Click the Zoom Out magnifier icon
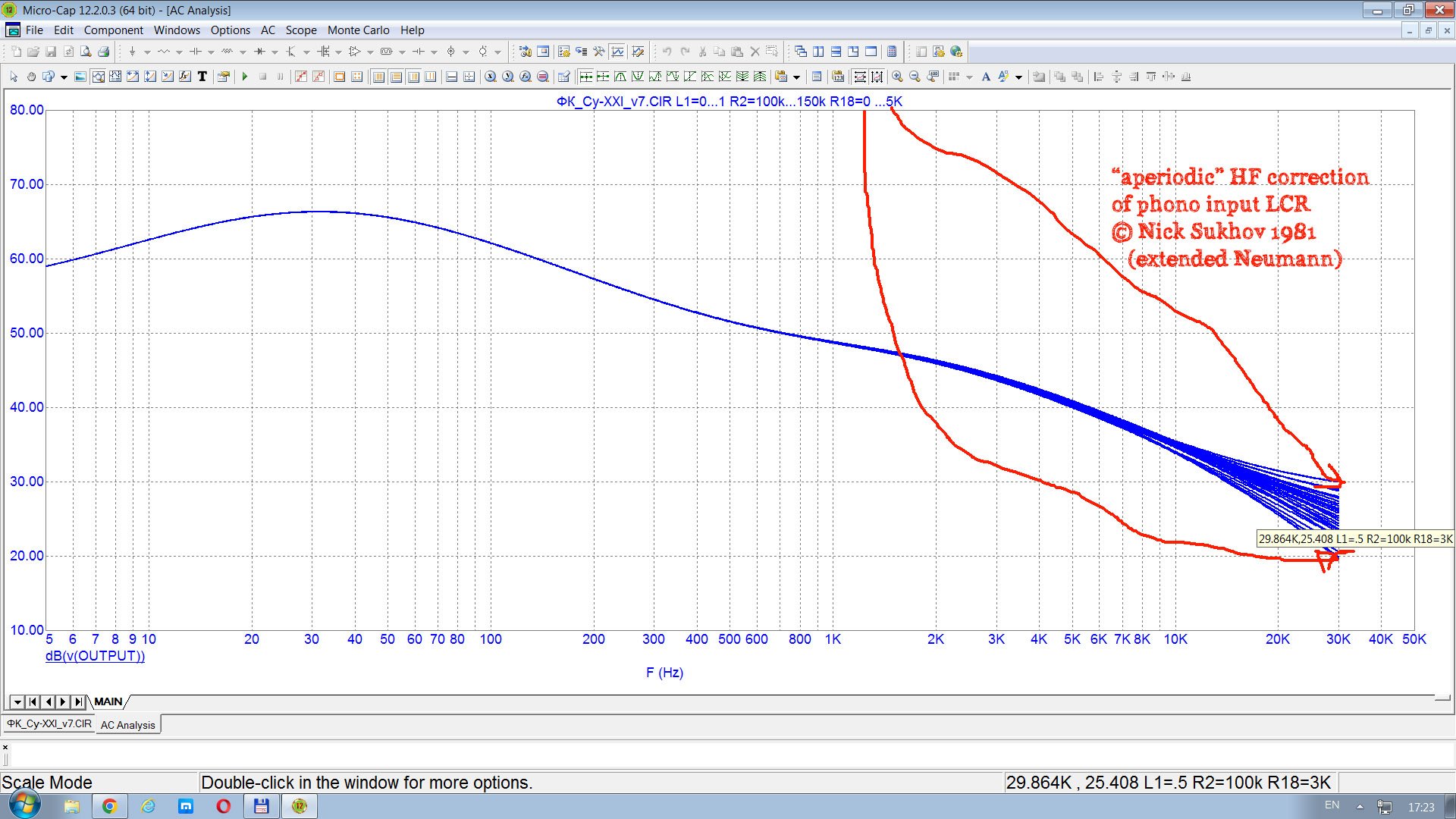This screenshot has height=819, width=1456. (x=915, y=77)
